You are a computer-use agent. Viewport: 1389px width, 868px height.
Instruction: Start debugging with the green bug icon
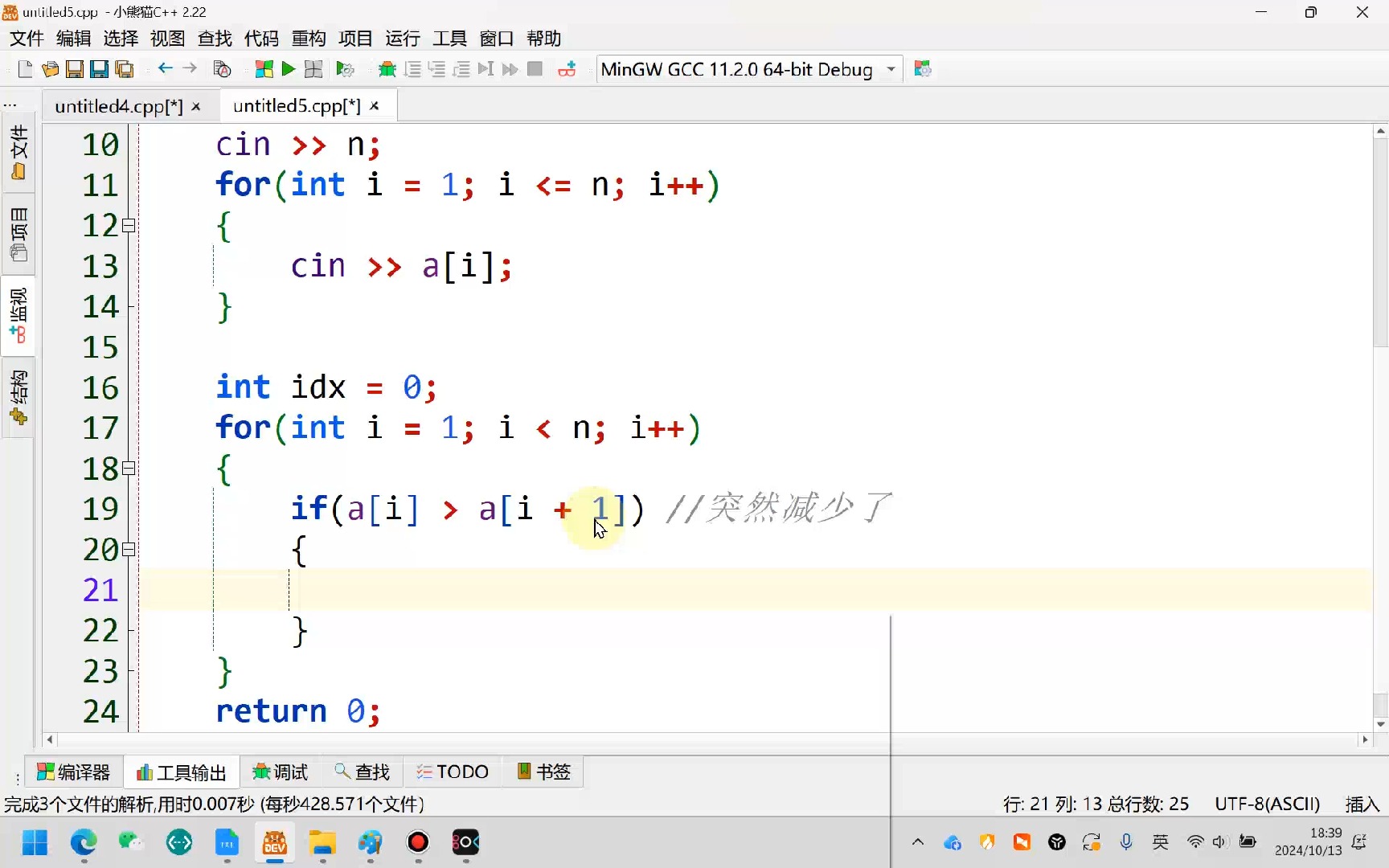(x=387, y=69)
